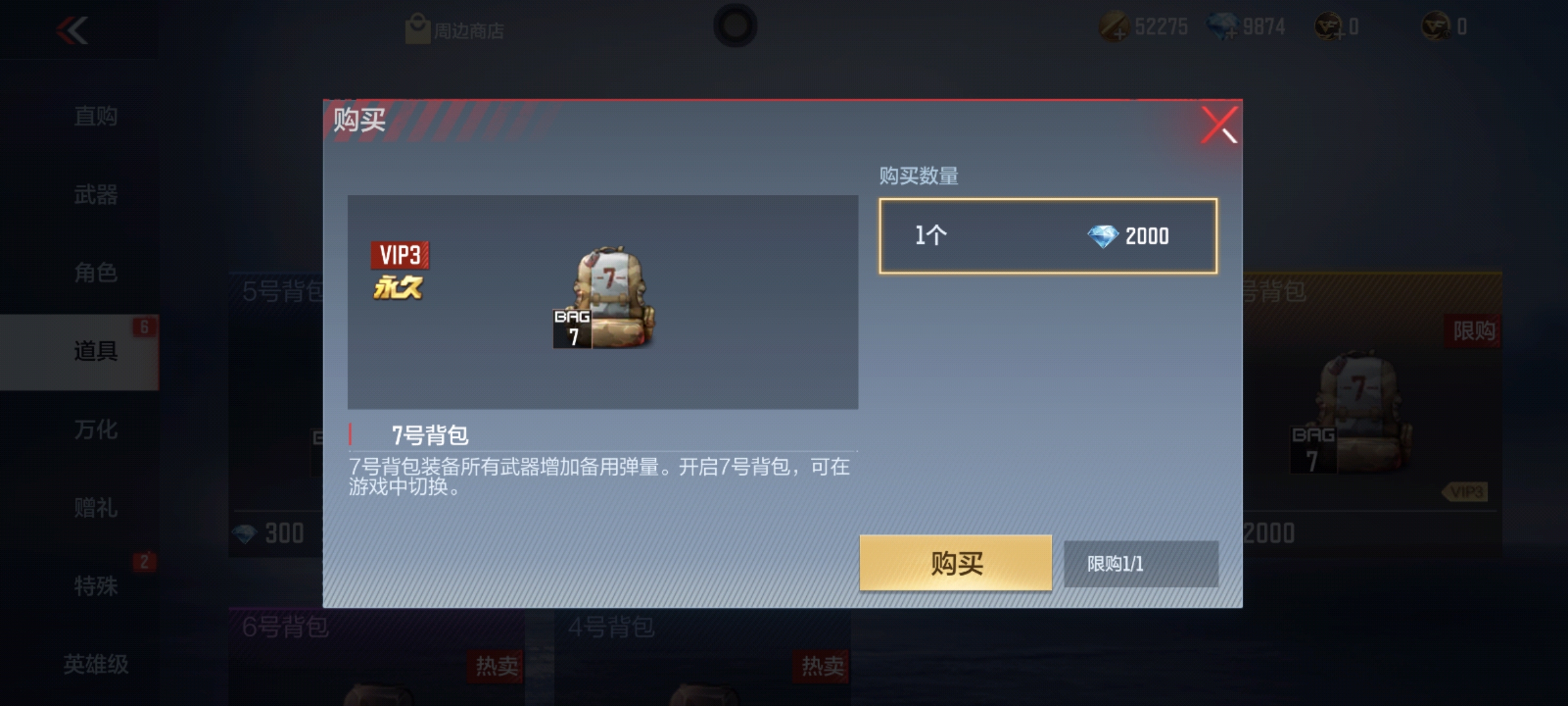Click the double-chevron back arrow icon
The height and width of the screenshot is (706, 1568).
click(x=72, y=30)
